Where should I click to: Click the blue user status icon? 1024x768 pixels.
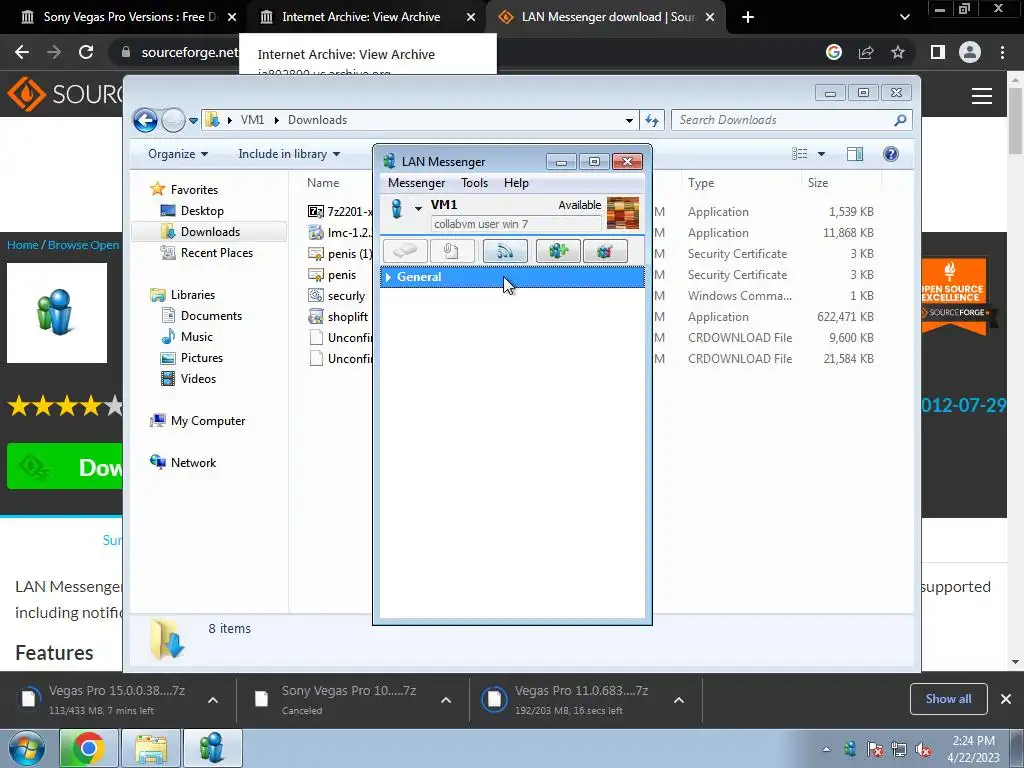396,208
